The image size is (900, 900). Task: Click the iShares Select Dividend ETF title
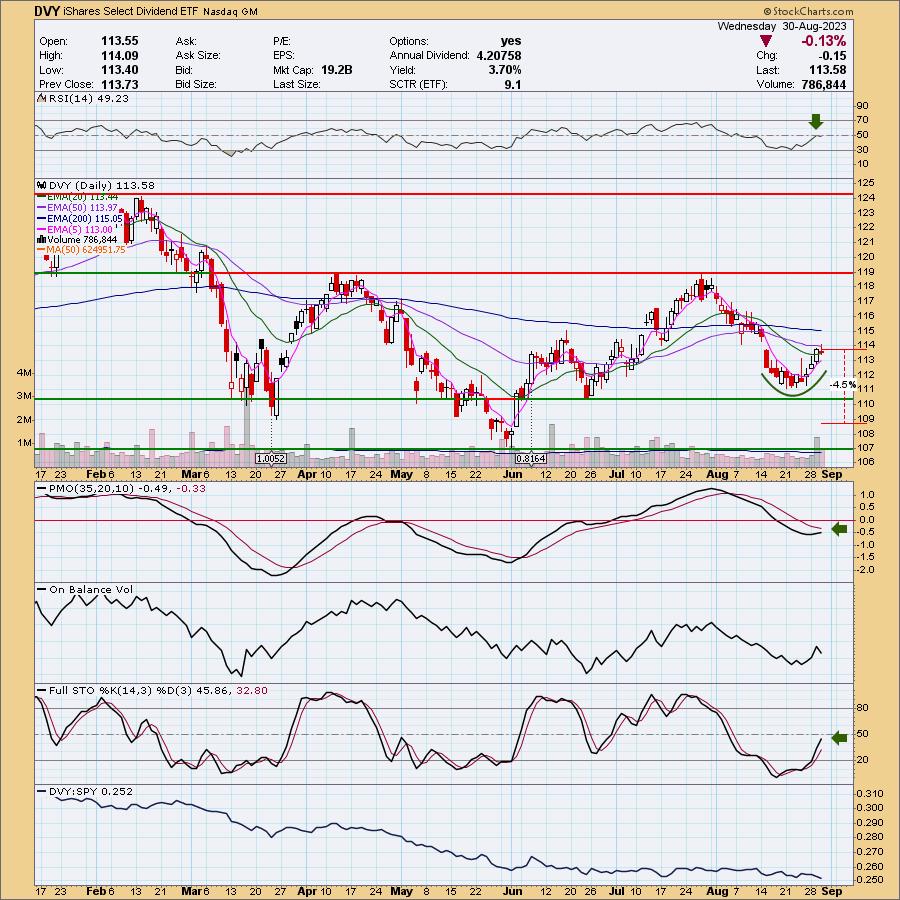(x=130, y=11)
